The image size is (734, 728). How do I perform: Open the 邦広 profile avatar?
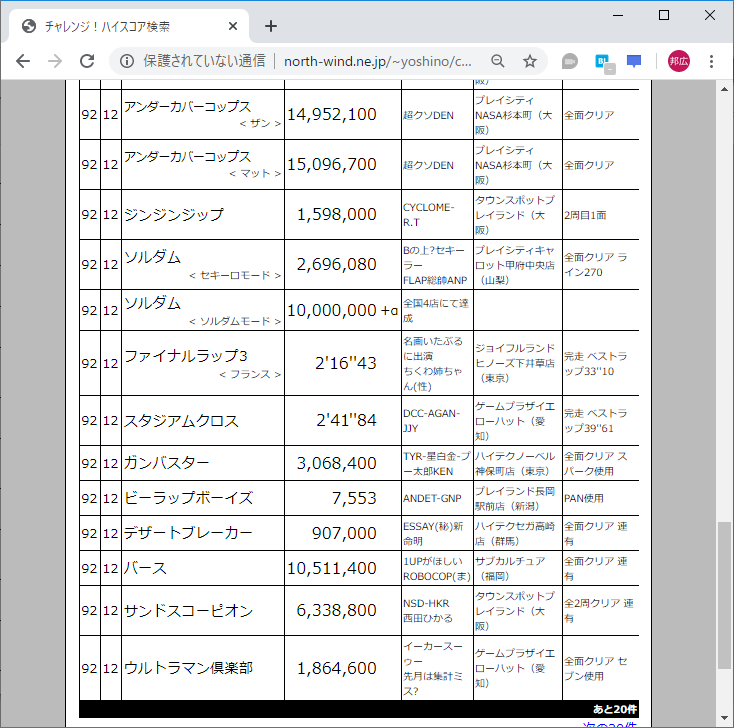pyautogui.click(x=678, y=61)
